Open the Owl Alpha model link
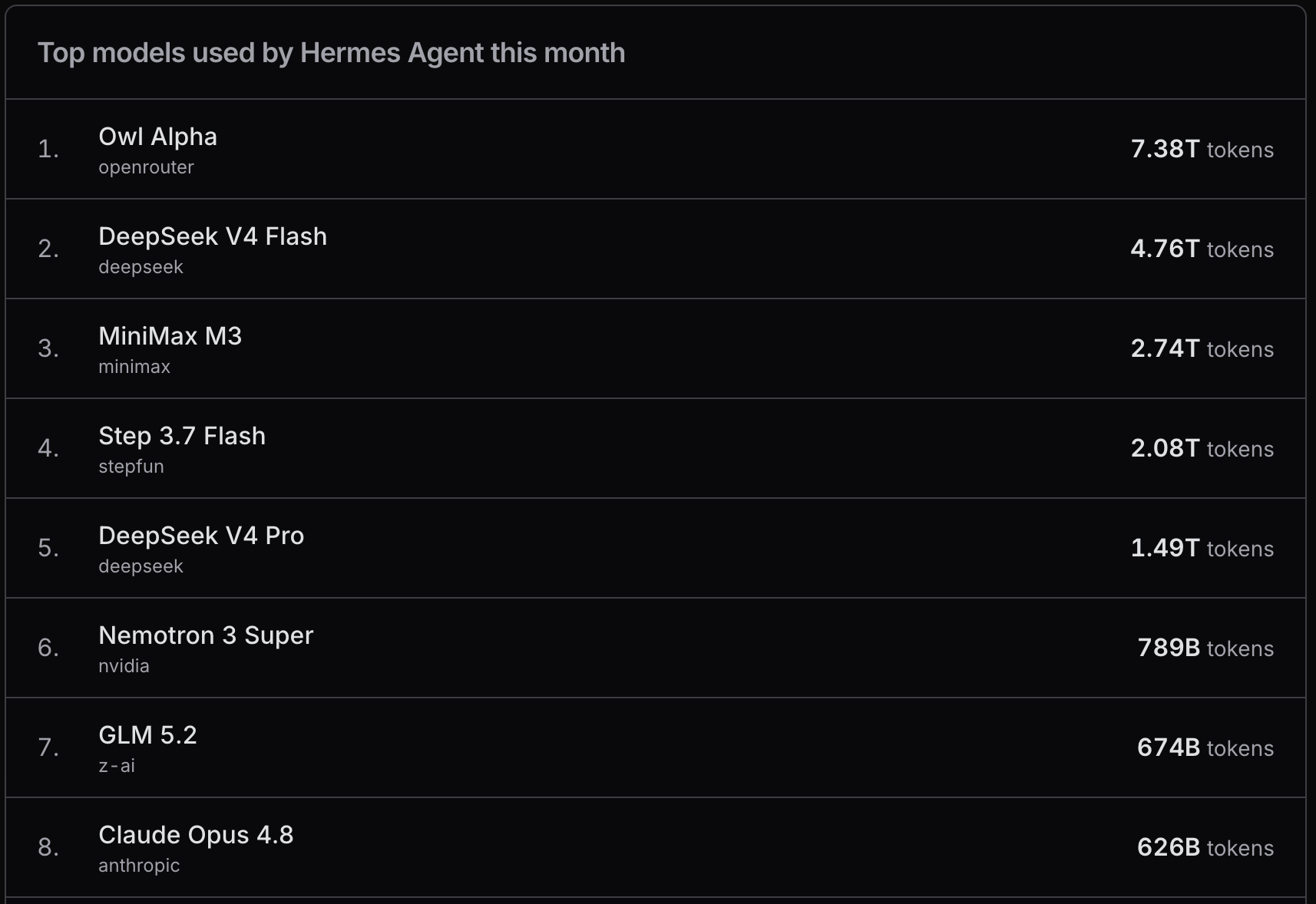Screen dimensions: 1316x904 157,137
